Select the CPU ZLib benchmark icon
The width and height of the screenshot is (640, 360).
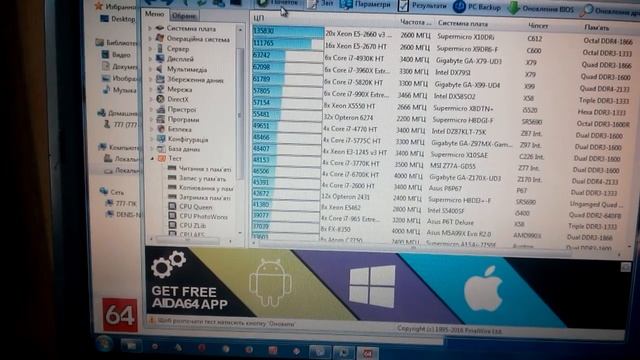coord(172,224)
